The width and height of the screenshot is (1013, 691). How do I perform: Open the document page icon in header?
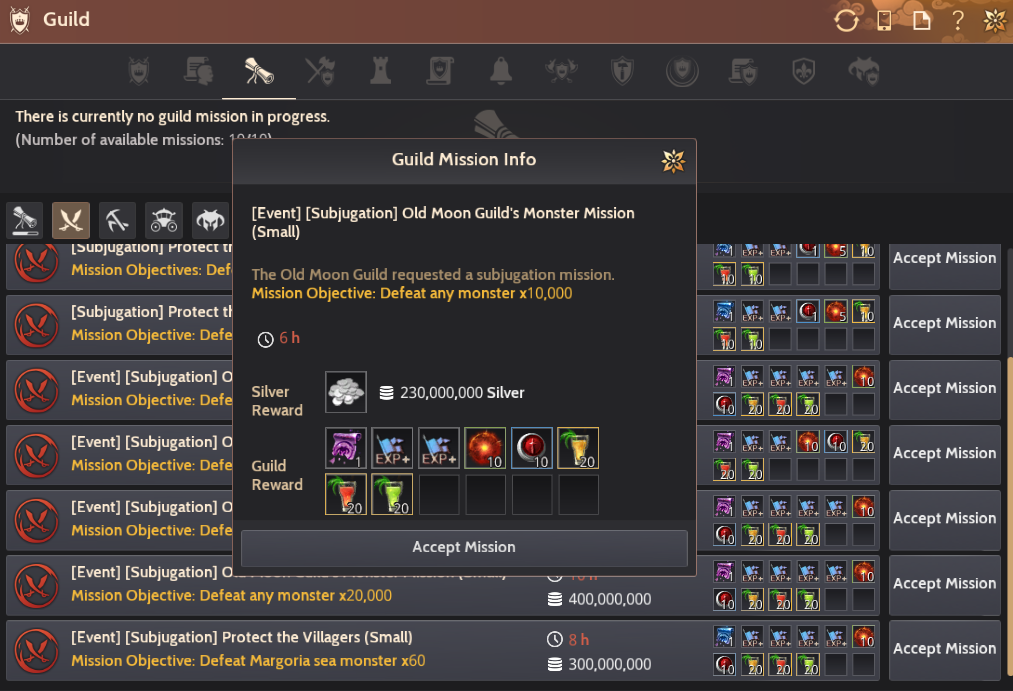pos(921,21)
